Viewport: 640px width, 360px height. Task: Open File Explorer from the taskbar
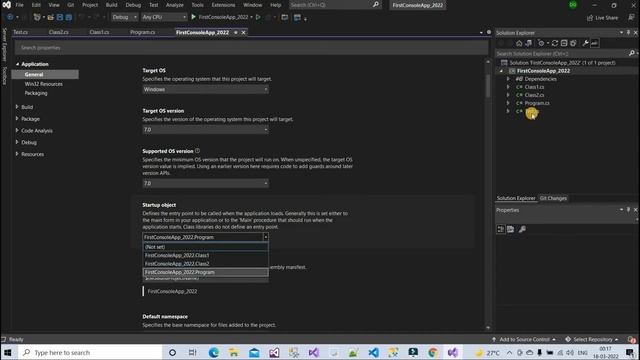tap(234, 352)
